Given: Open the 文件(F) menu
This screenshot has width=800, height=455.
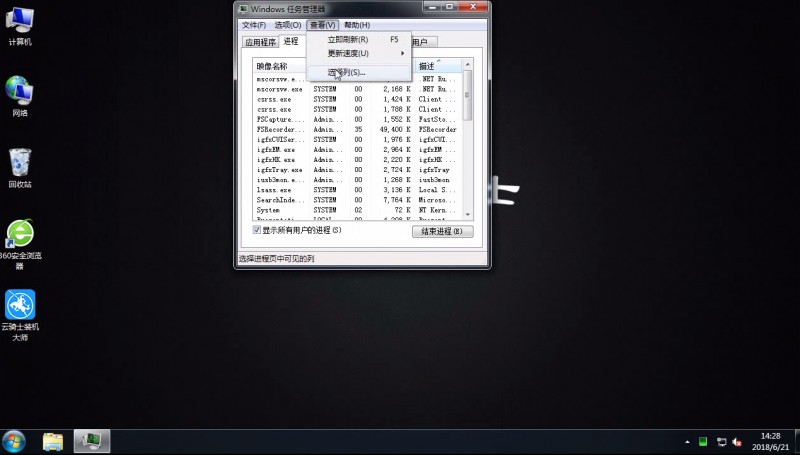Looking at the screenshot, I should [254, 25].
